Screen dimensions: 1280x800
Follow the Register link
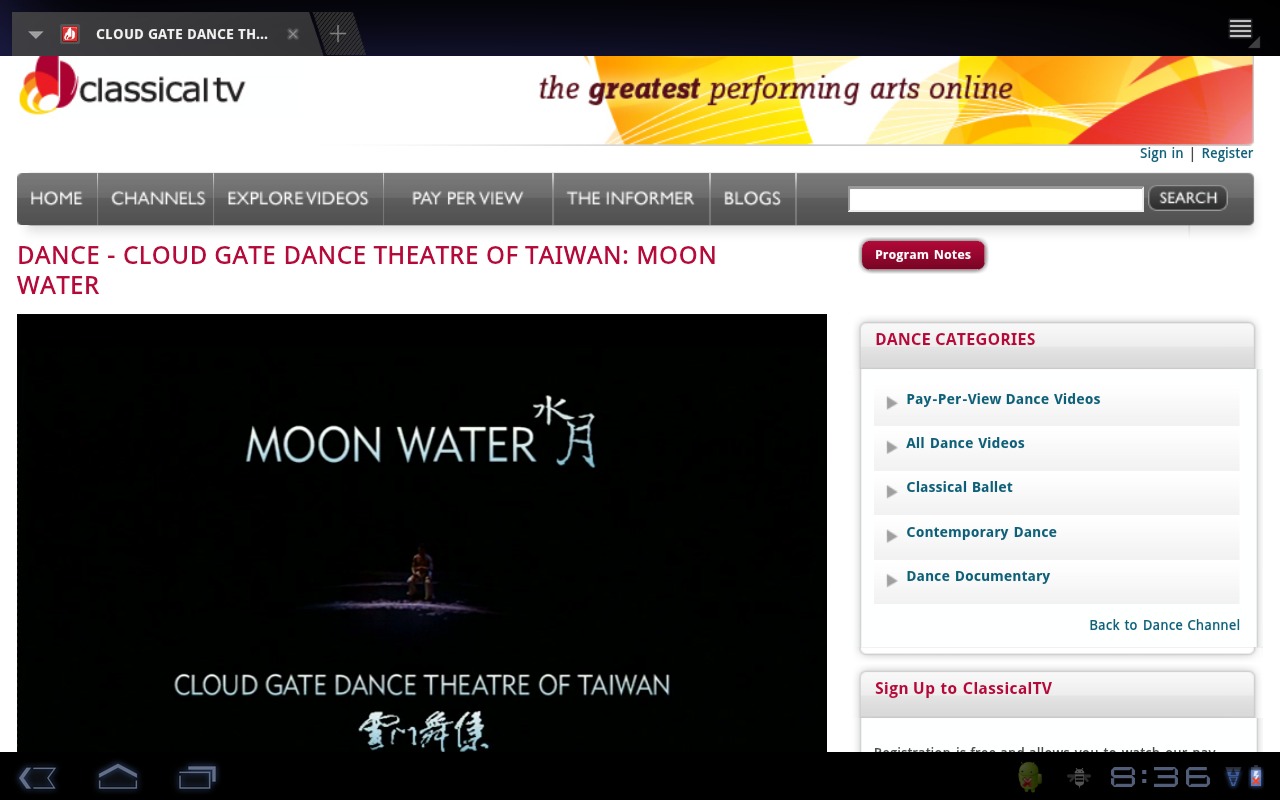click(x=1227, y=153)
